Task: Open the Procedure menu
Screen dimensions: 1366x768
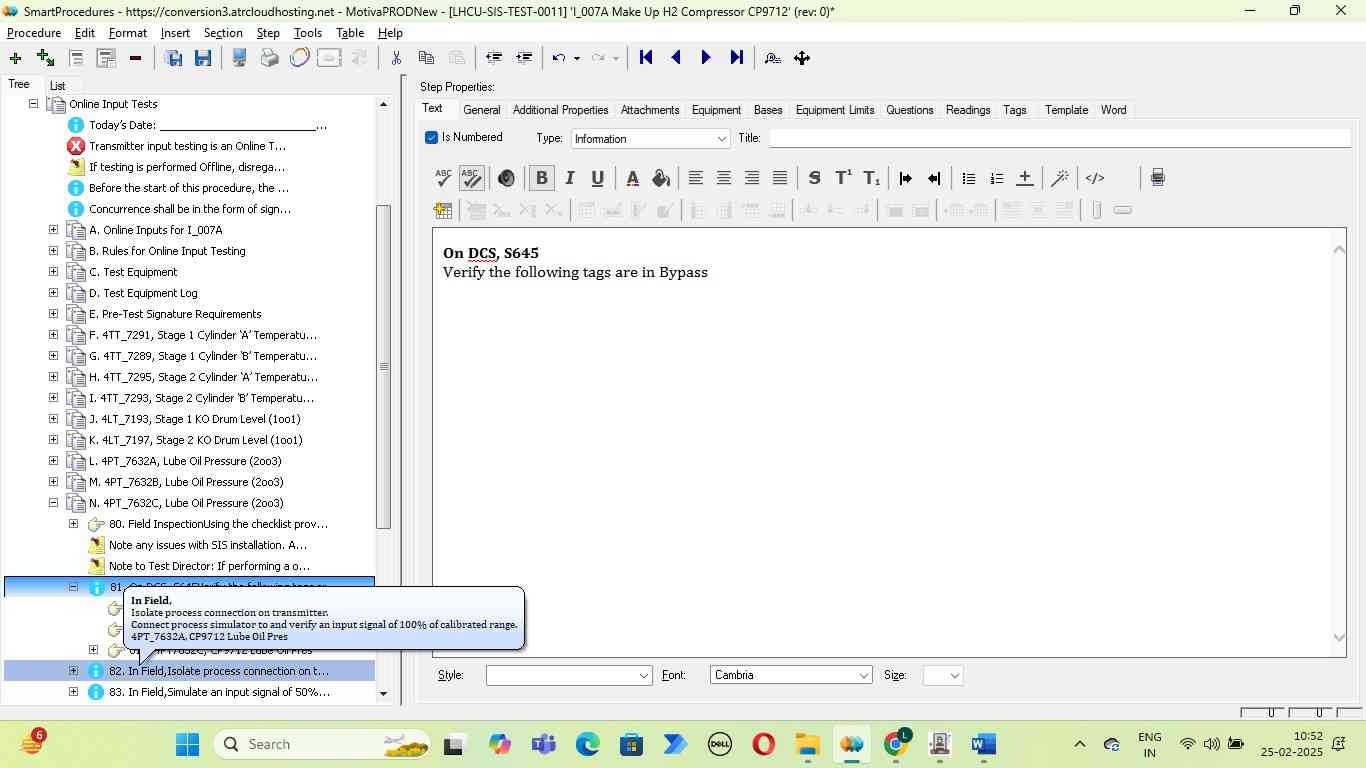Action: coord(34,33)
